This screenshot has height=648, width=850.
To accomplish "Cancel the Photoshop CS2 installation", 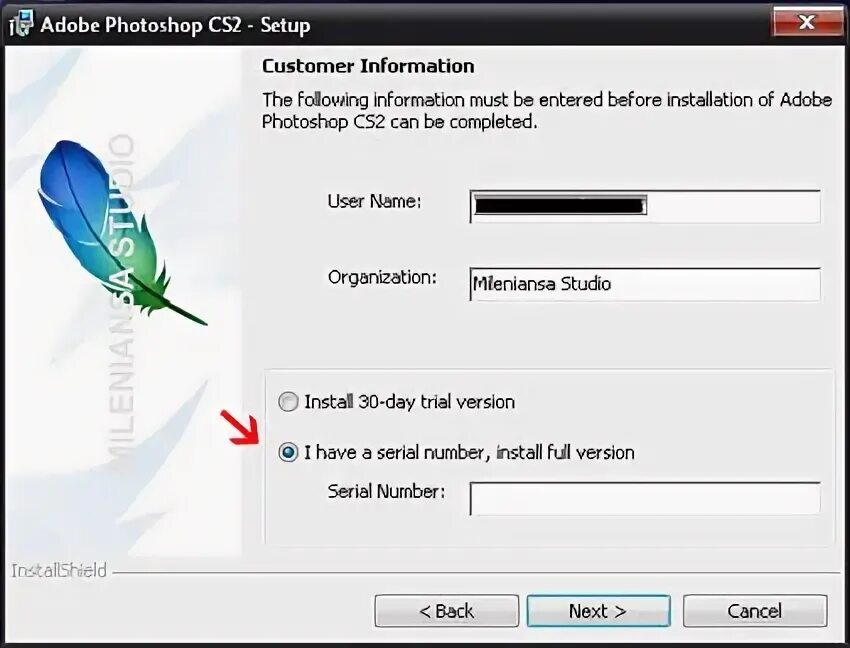I will (755, 611).
